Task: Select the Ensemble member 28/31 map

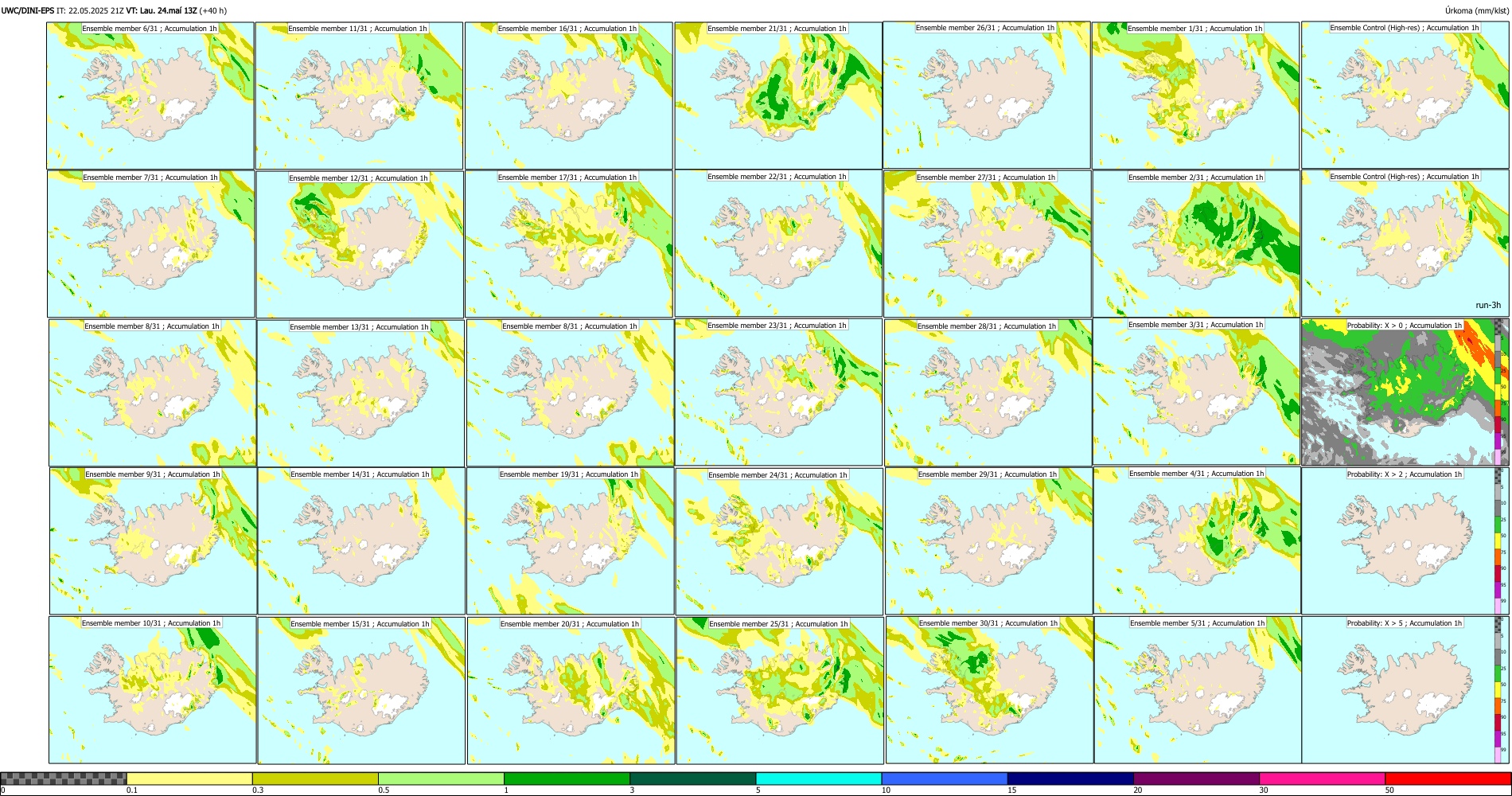Action: (x=988, y=393)
